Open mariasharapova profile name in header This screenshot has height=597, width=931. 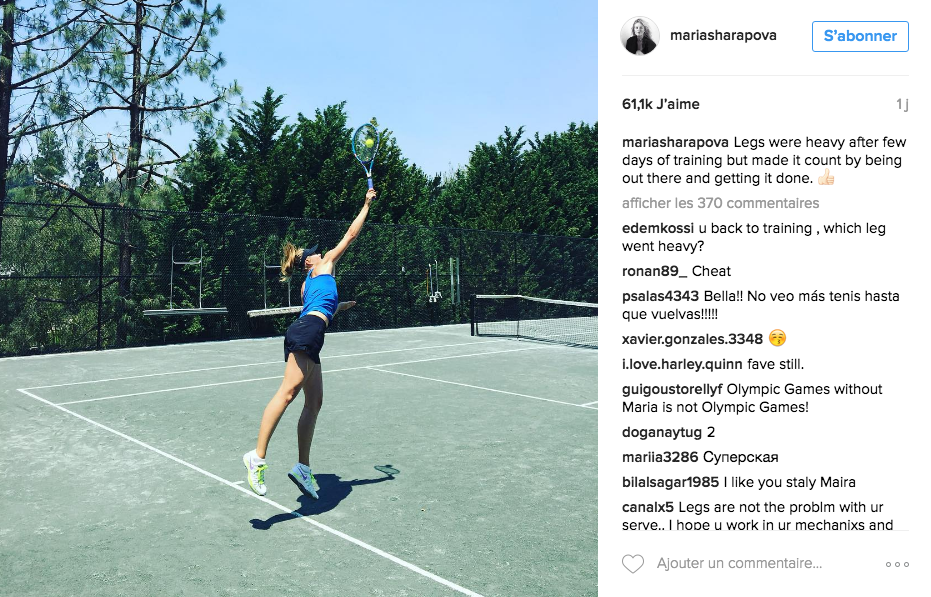723,36
